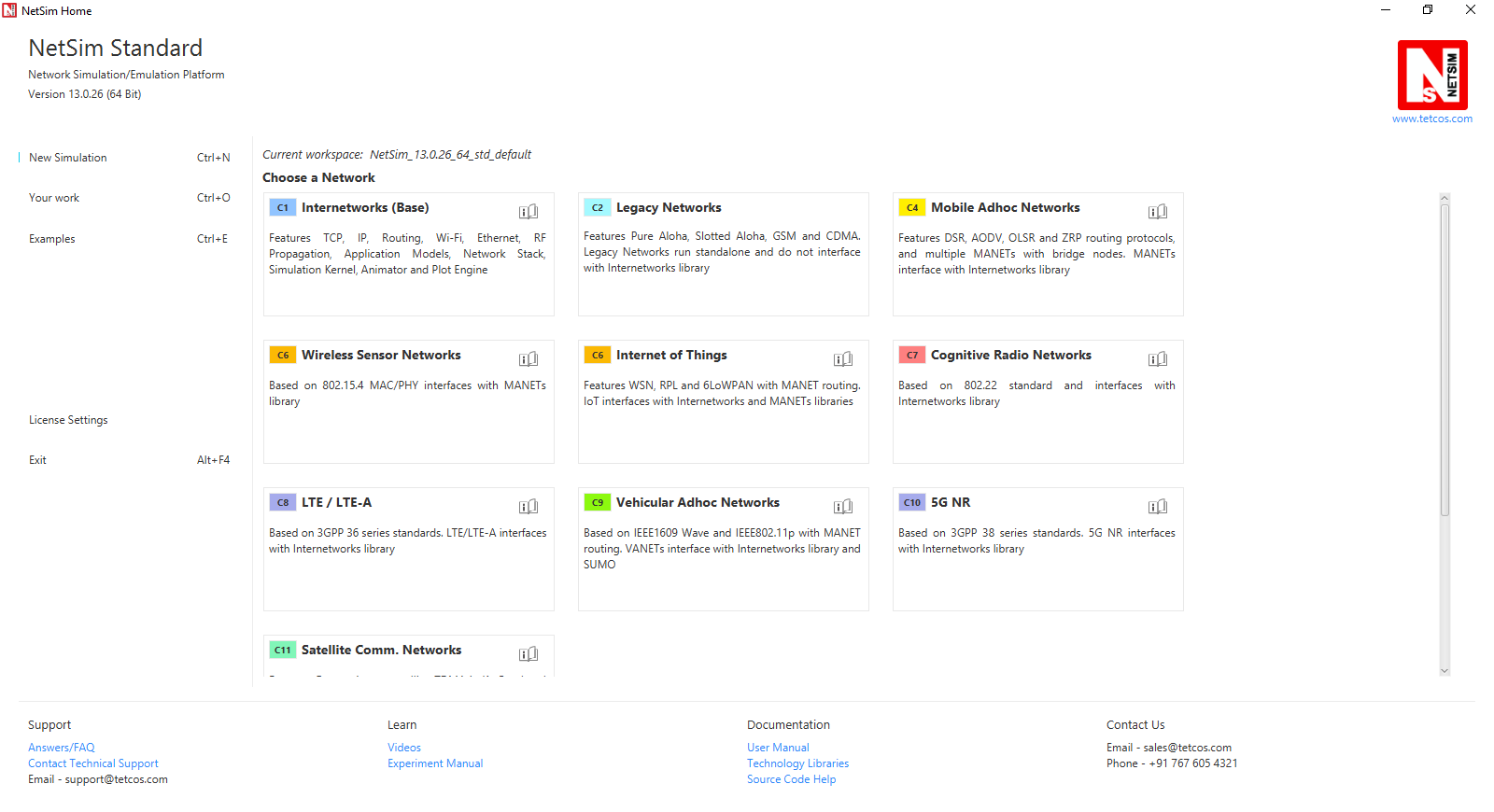1494x812 pixels.
Task: Click the 5G NR description text
Action: point(1036,540)
